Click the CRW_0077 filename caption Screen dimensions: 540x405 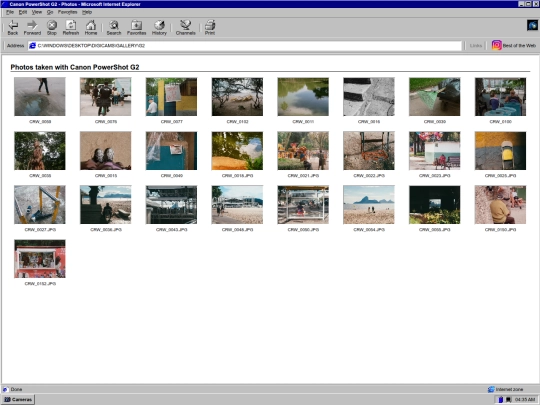[172, 122]
